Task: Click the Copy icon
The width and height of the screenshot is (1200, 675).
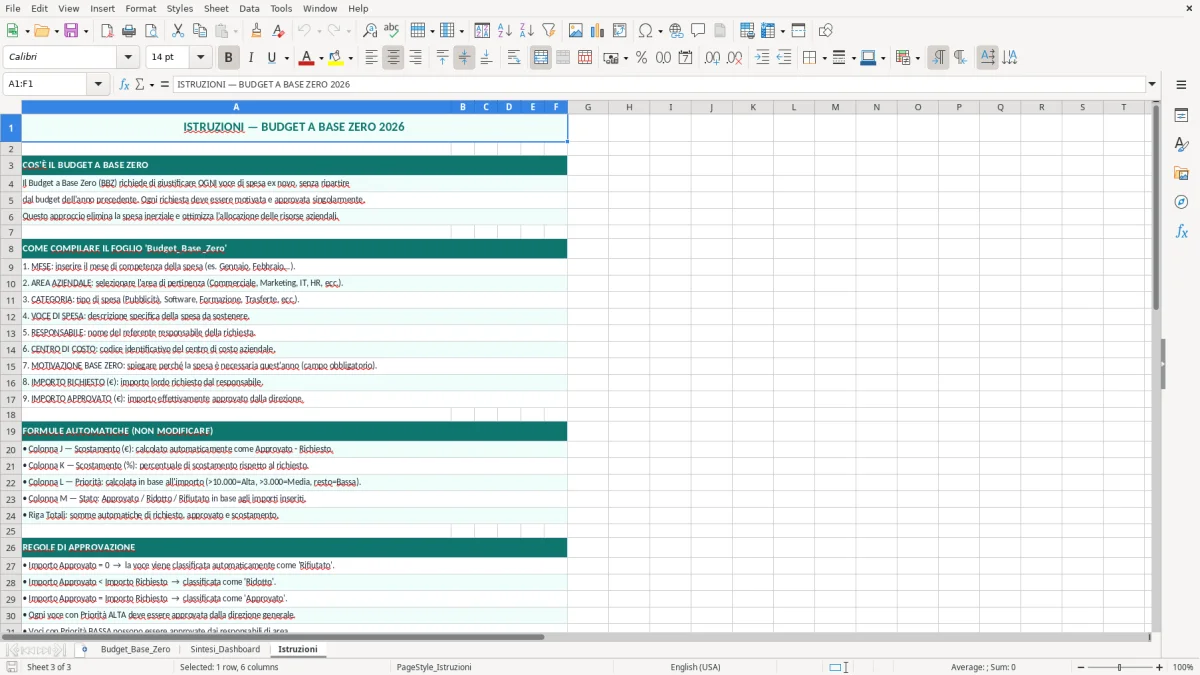Action: [x=200, y=31]
